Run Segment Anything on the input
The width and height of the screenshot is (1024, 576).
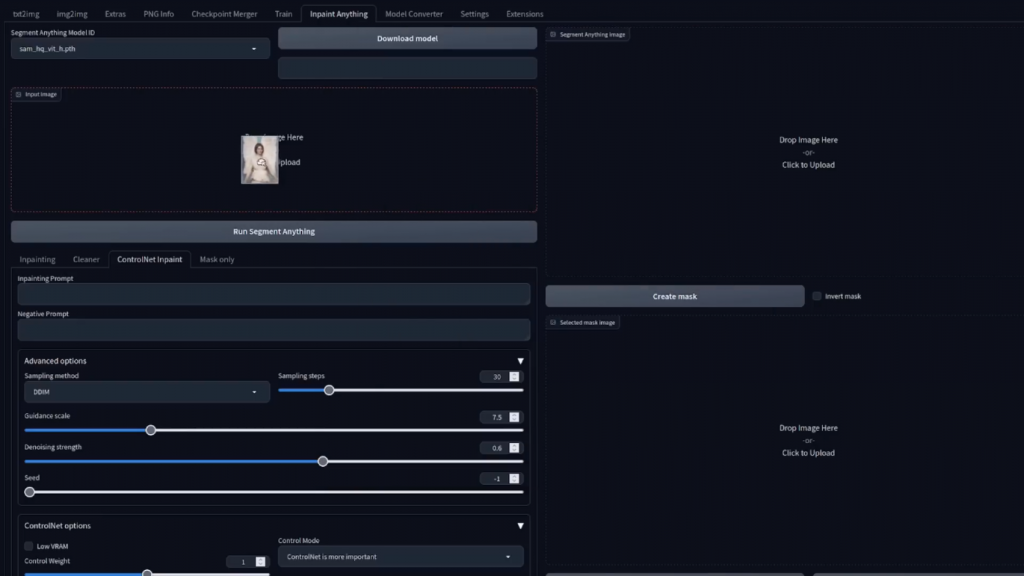[274, 231]
